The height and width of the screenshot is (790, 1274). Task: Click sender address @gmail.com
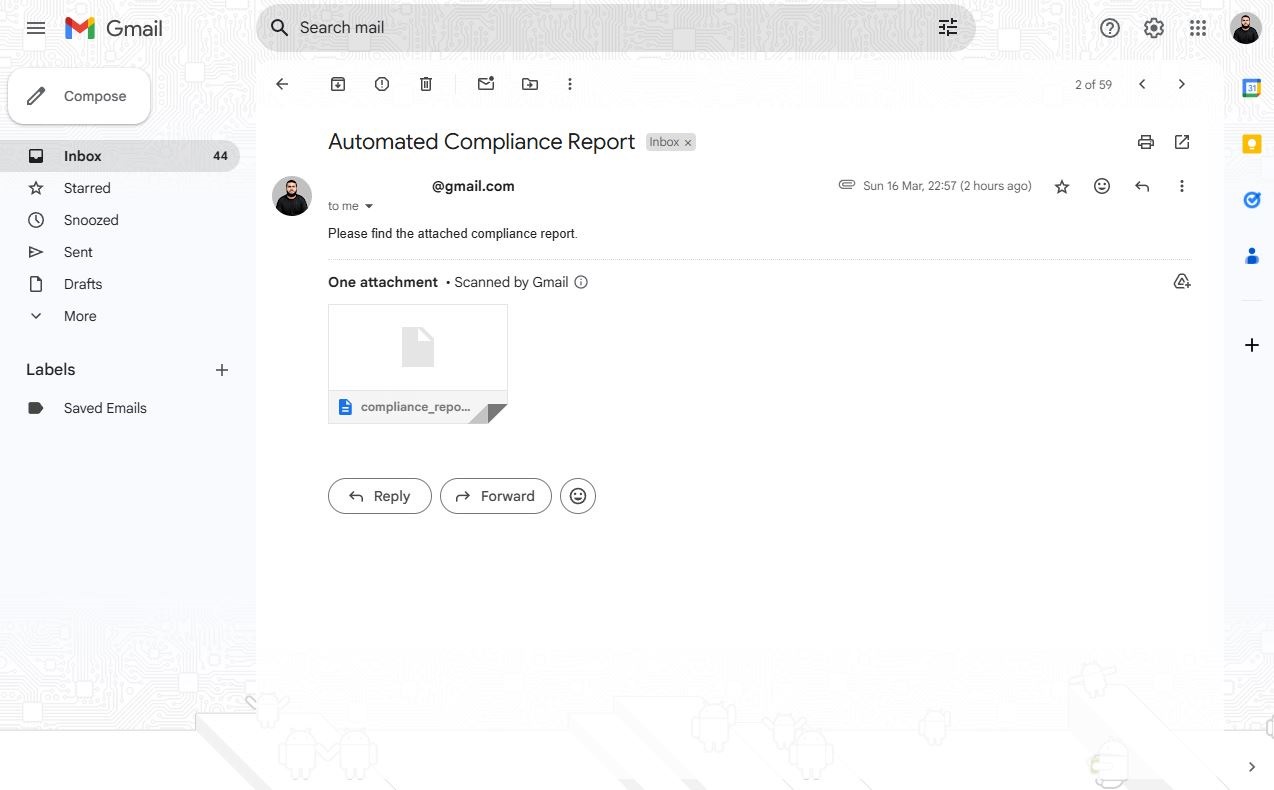(473, 186)
